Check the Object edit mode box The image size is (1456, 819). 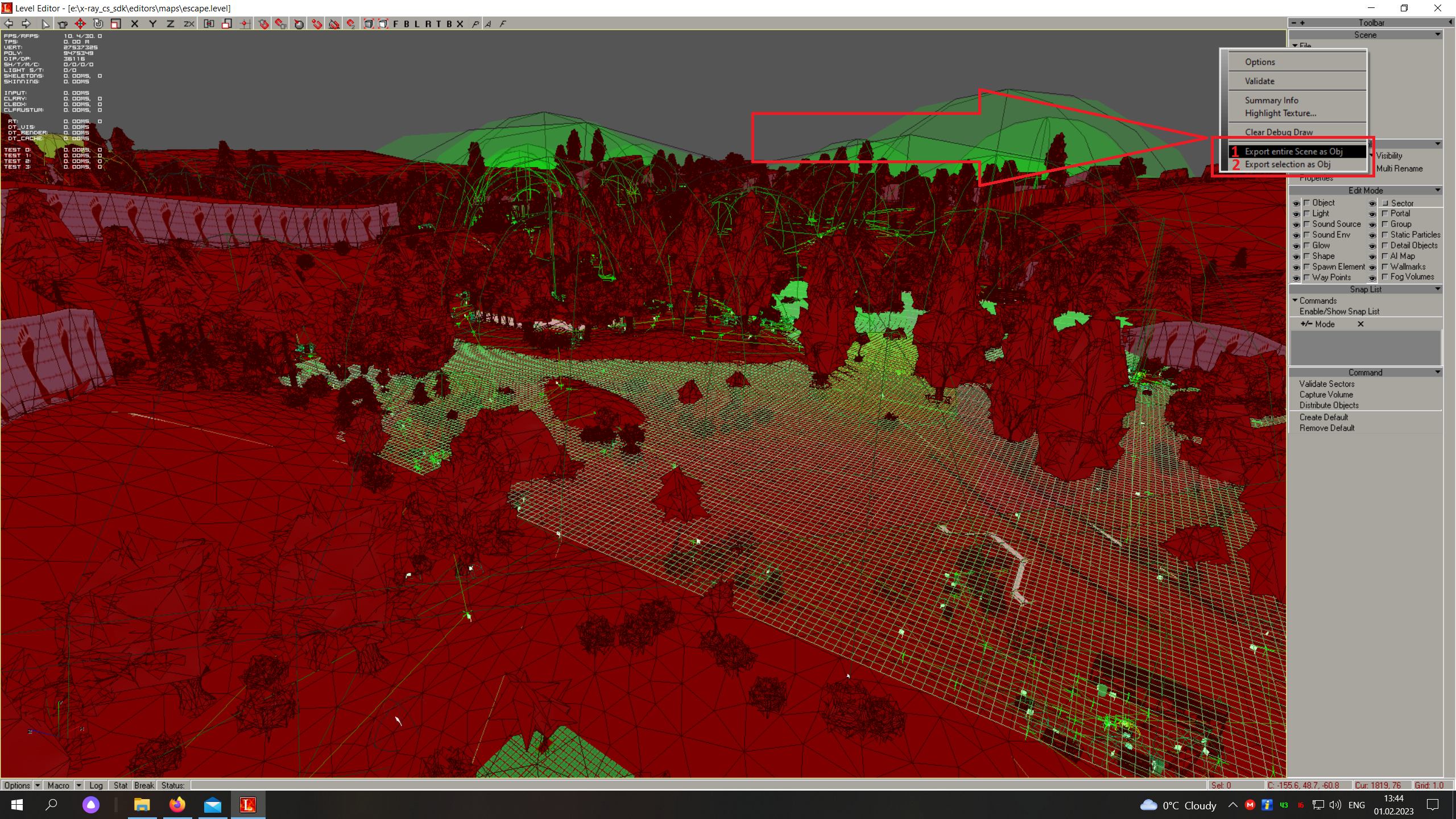1306,202
